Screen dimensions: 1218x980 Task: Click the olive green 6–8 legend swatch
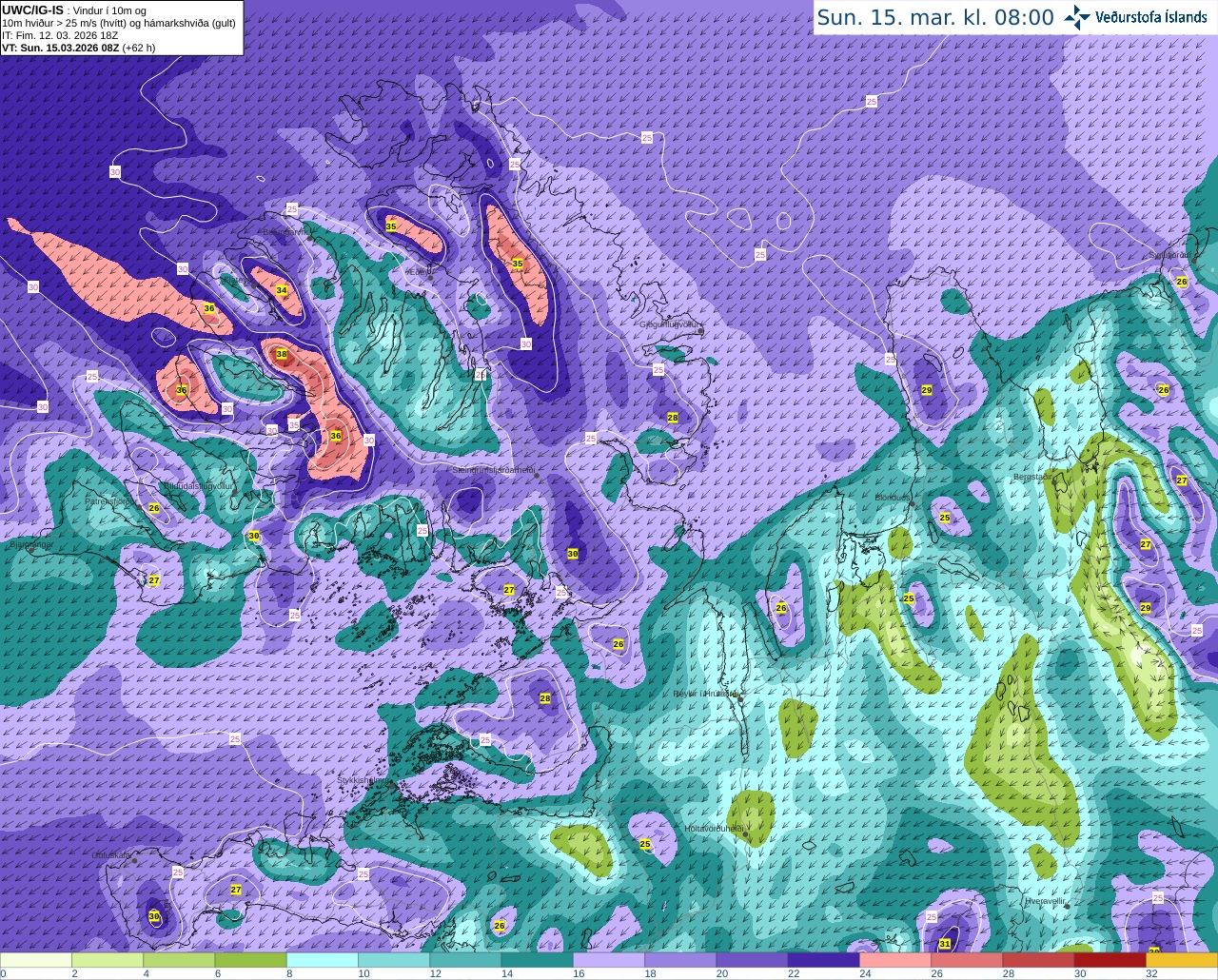coord(250,960)
